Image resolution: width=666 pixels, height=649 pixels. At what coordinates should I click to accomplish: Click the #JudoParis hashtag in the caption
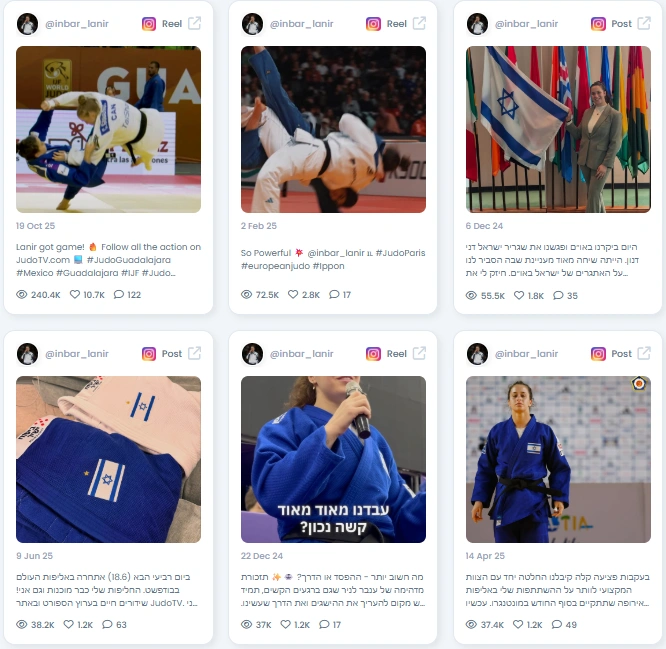401,253
